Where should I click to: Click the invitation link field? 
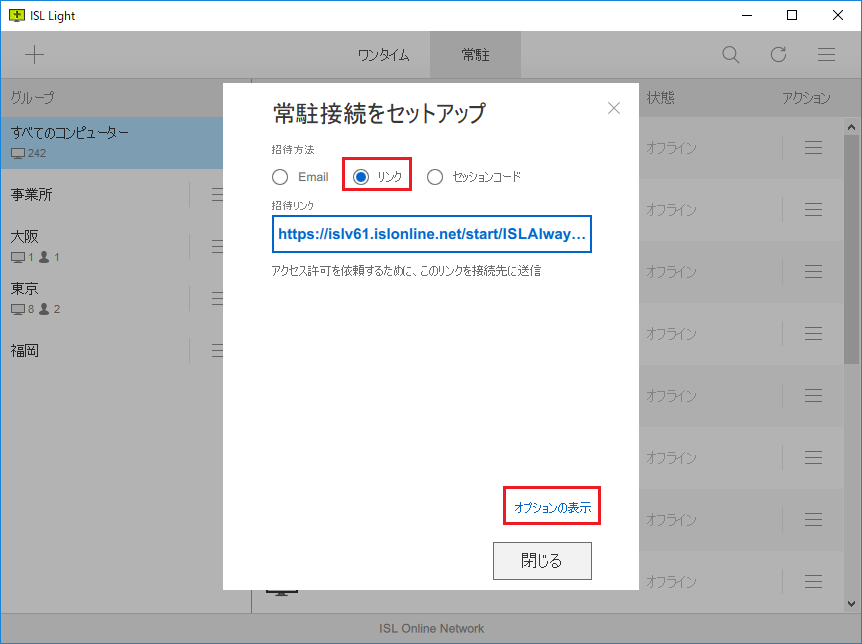click(x=432, y=234)
